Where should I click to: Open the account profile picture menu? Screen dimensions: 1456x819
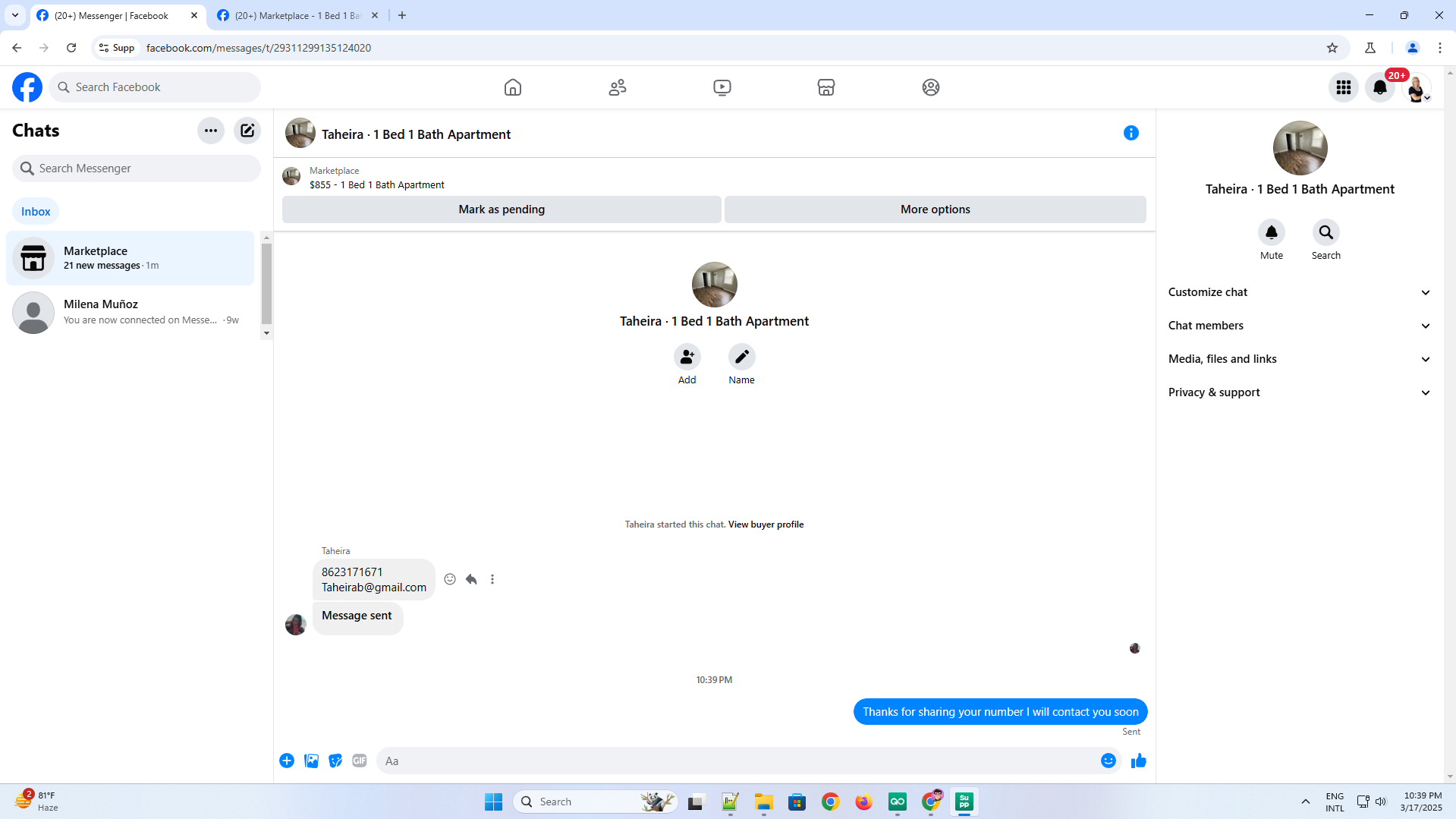1417,87
